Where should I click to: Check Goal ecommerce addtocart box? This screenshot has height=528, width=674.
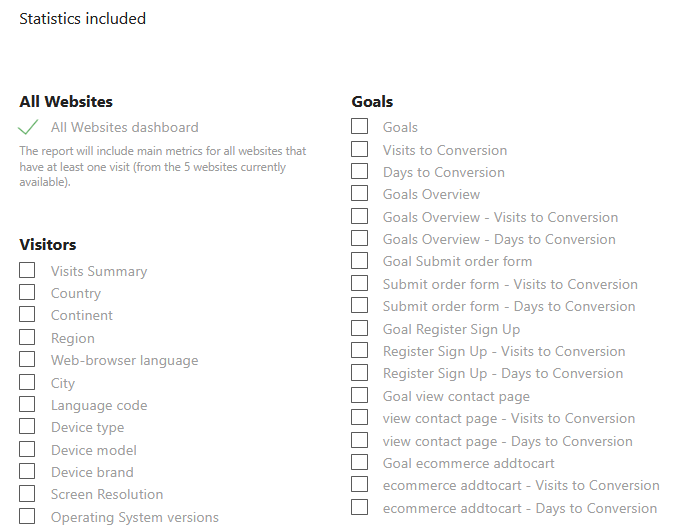tap(360, 463)
